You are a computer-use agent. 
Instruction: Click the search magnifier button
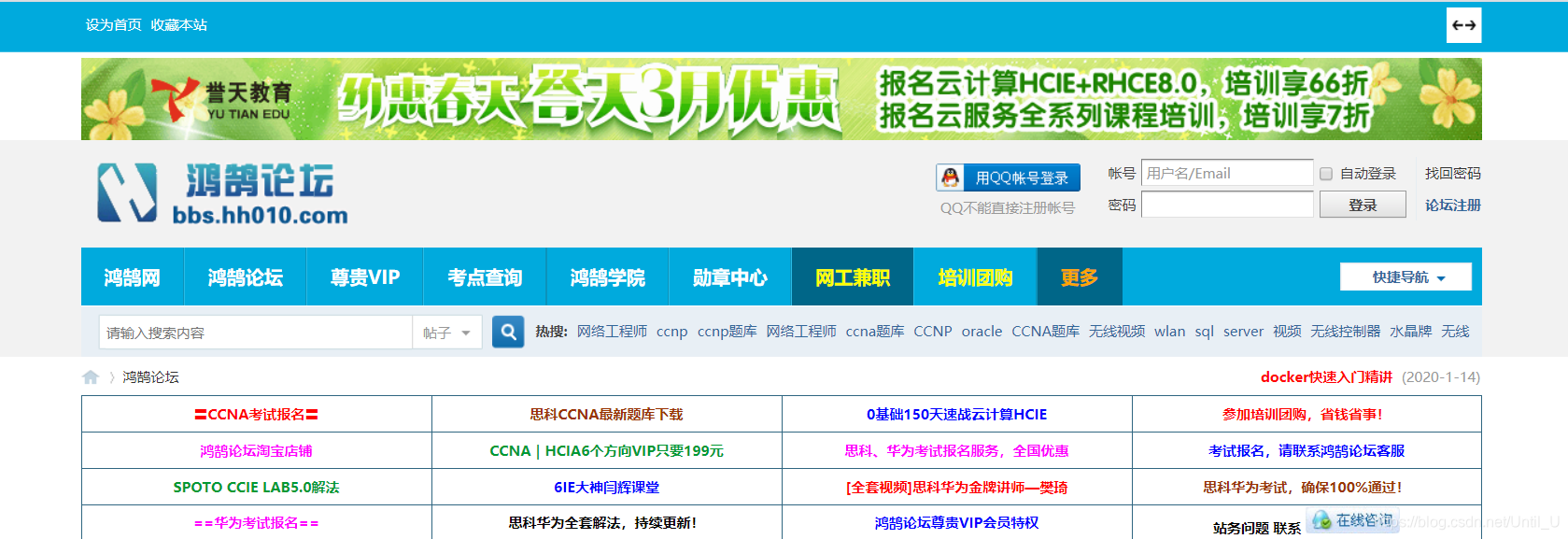click(508, 332)
